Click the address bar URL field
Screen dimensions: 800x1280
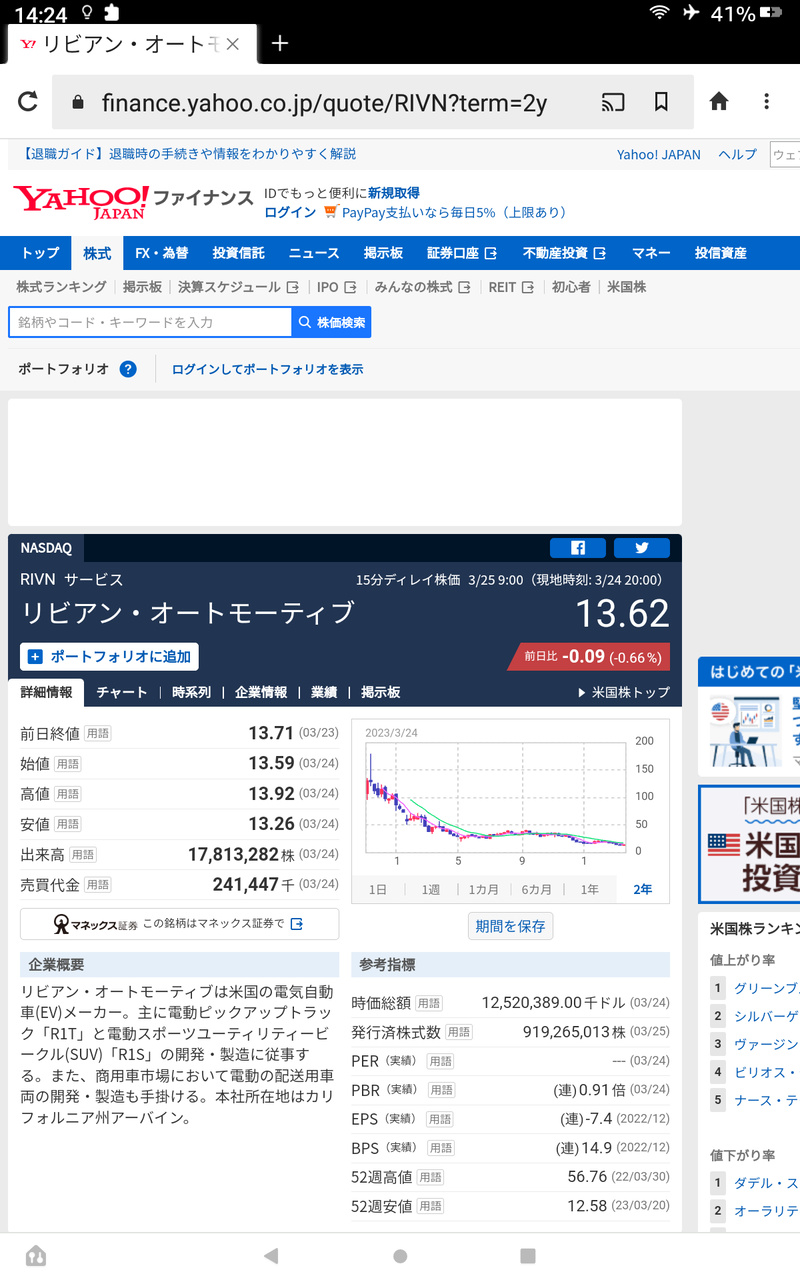325,102
